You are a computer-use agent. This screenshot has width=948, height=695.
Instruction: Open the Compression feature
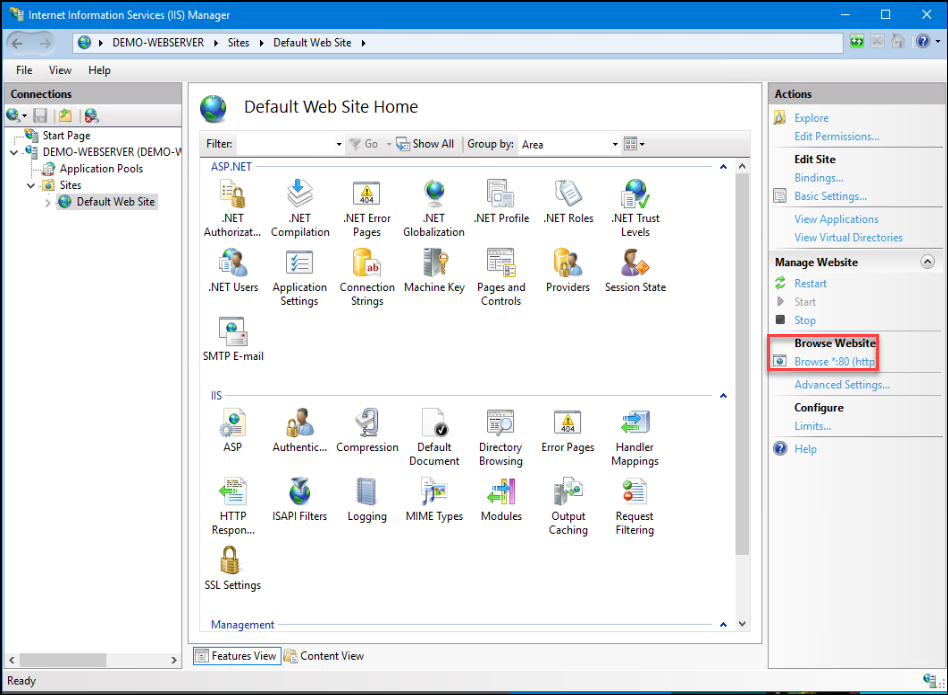[367, 431]
